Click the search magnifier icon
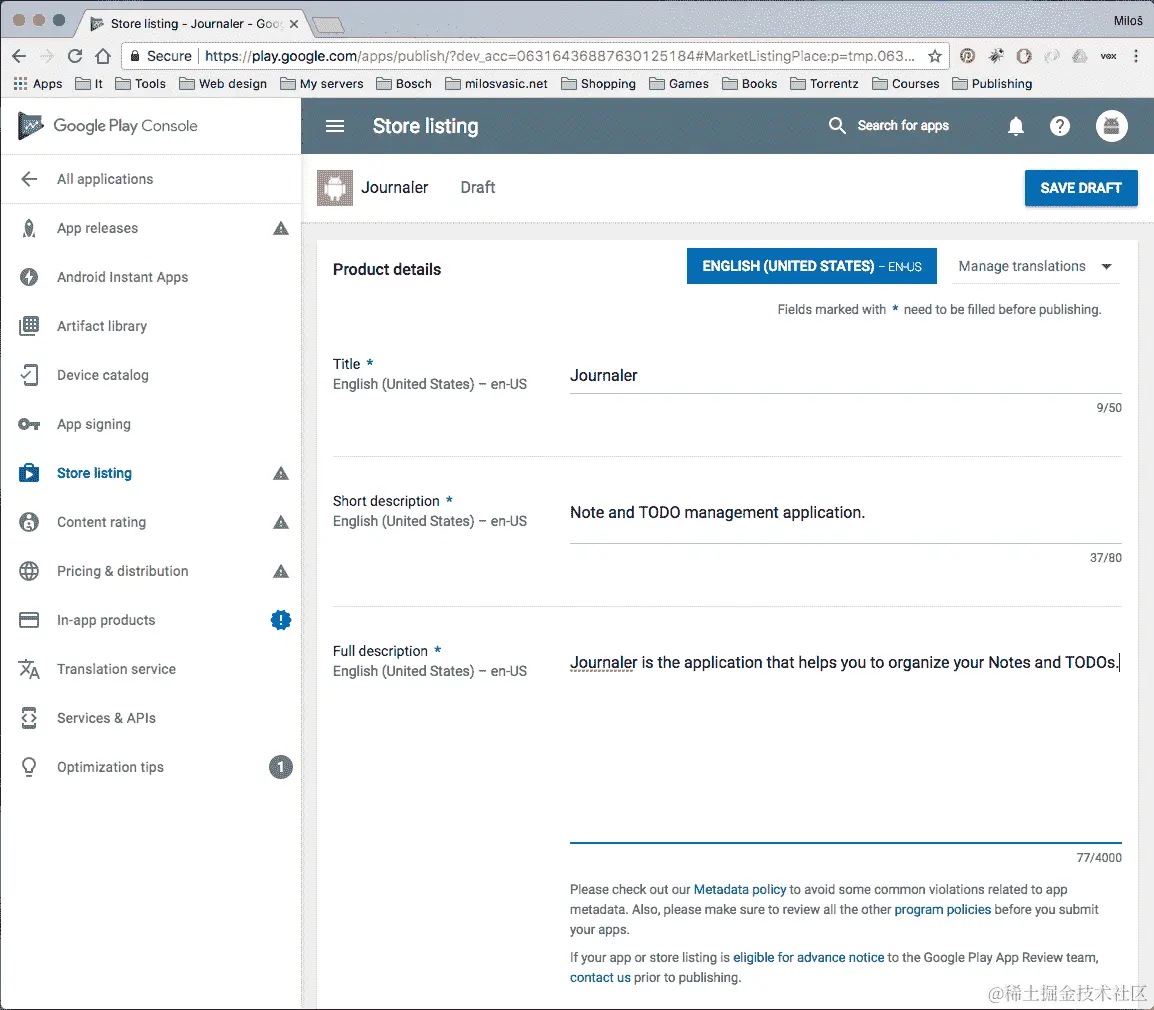Viewport: 1154px width, 1010px height. 837,125
